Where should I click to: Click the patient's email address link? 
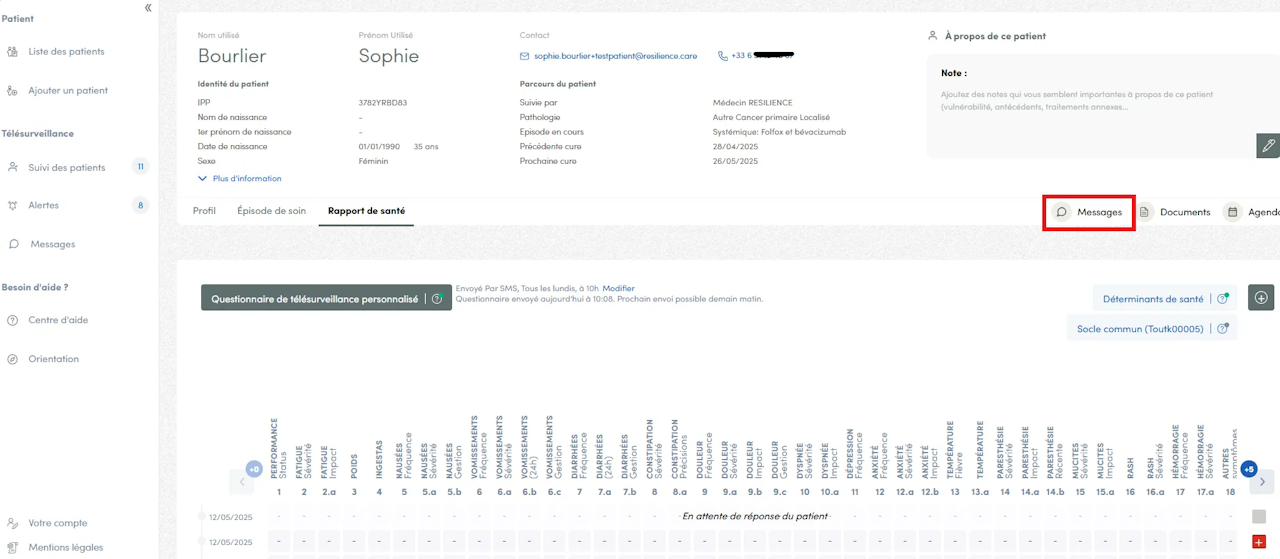tap(615, 57)
